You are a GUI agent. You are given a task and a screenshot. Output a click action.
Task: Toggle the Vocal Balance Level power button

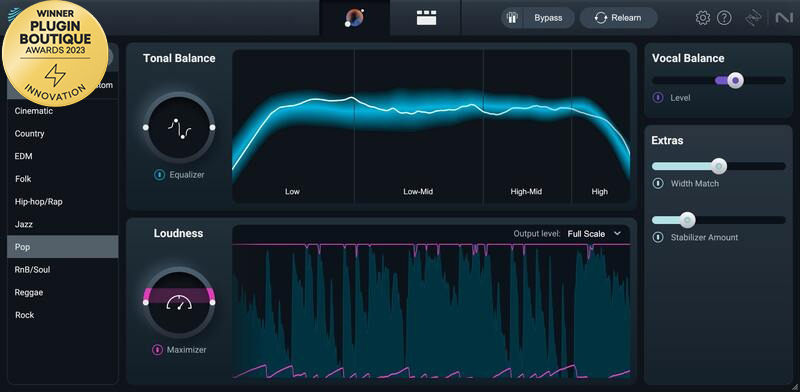coord(658,97)
